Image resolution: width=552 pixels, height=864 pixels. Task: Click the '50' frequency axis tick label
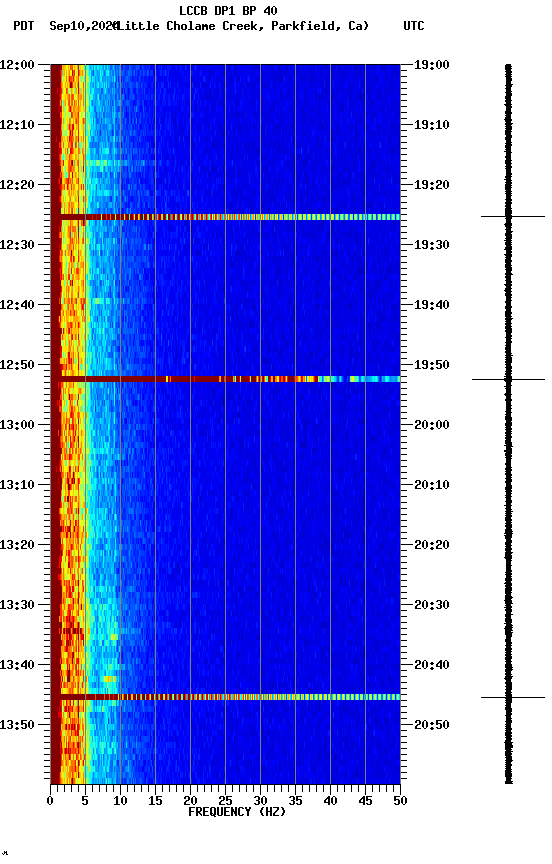pyautogui.click(x=400, y=801)
